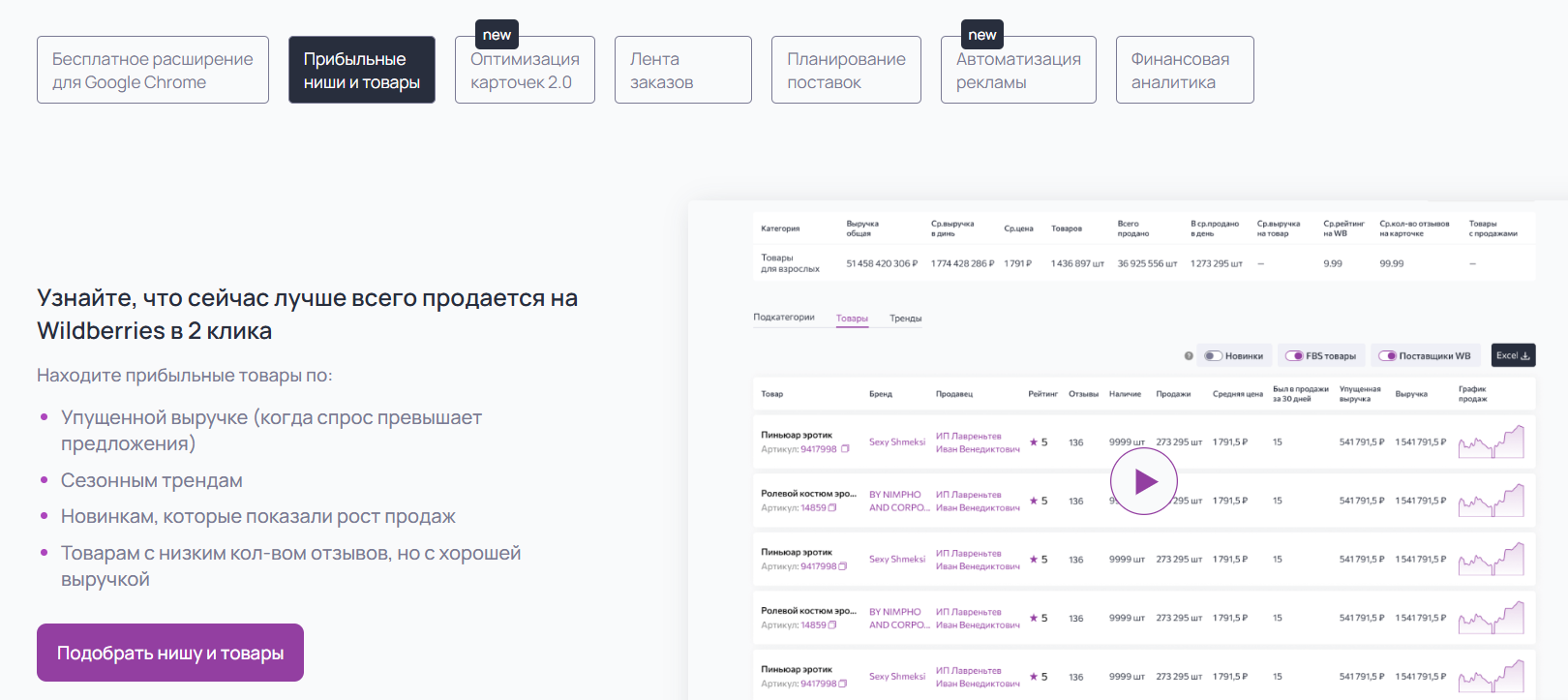Disable the FBS товары toggle
Screen dimensions: 1568x700
(1294, 356)
